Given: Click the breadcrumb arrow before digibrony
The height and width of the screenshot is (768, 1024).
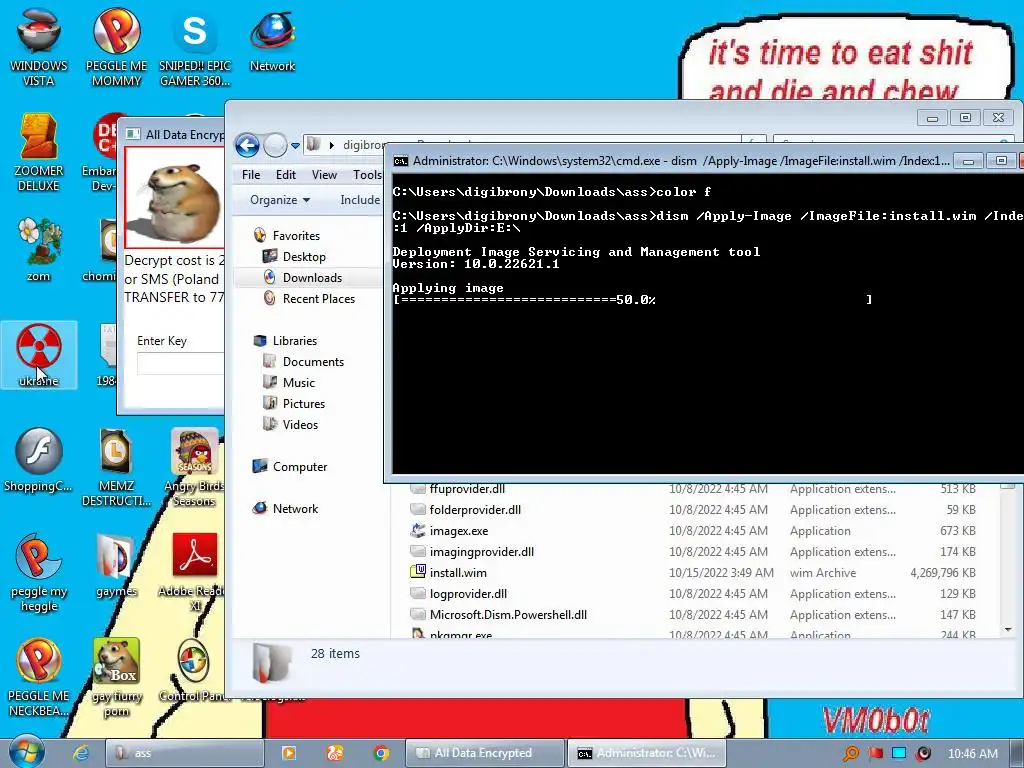Looking at the screenshot, I should [x=332, y=145].
